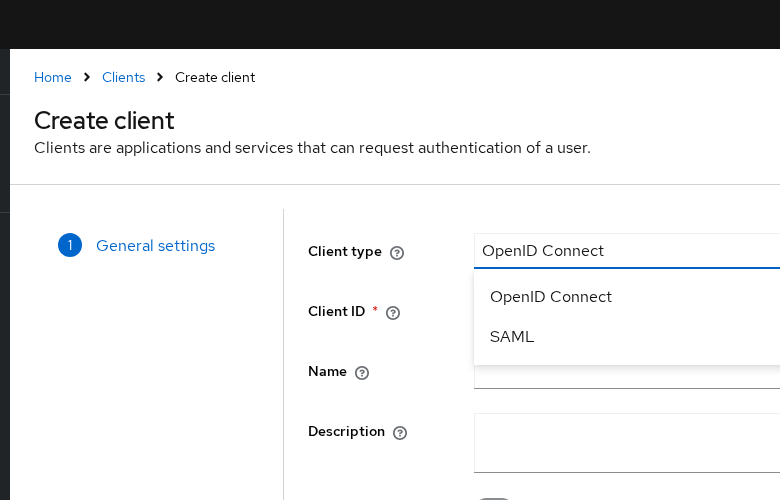Go to Home breadcrumb link
Viewport: 780px width, 500px height.
53,77
